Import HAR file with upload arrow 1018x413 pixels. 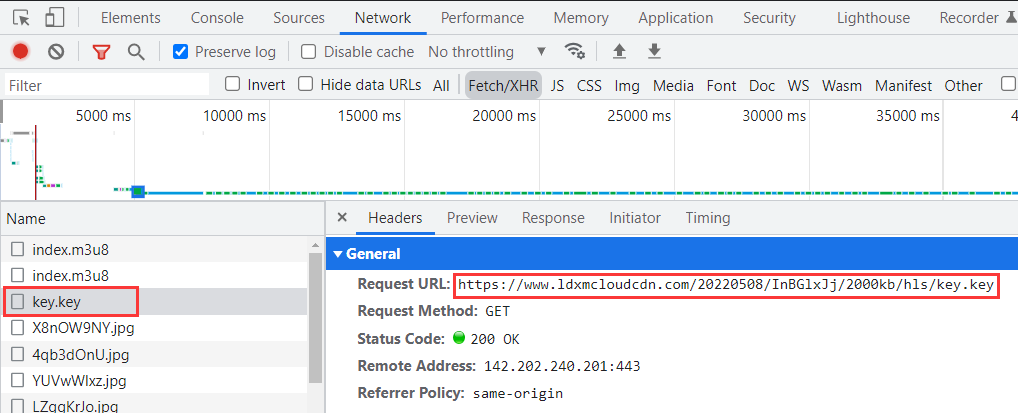(619, 52)
